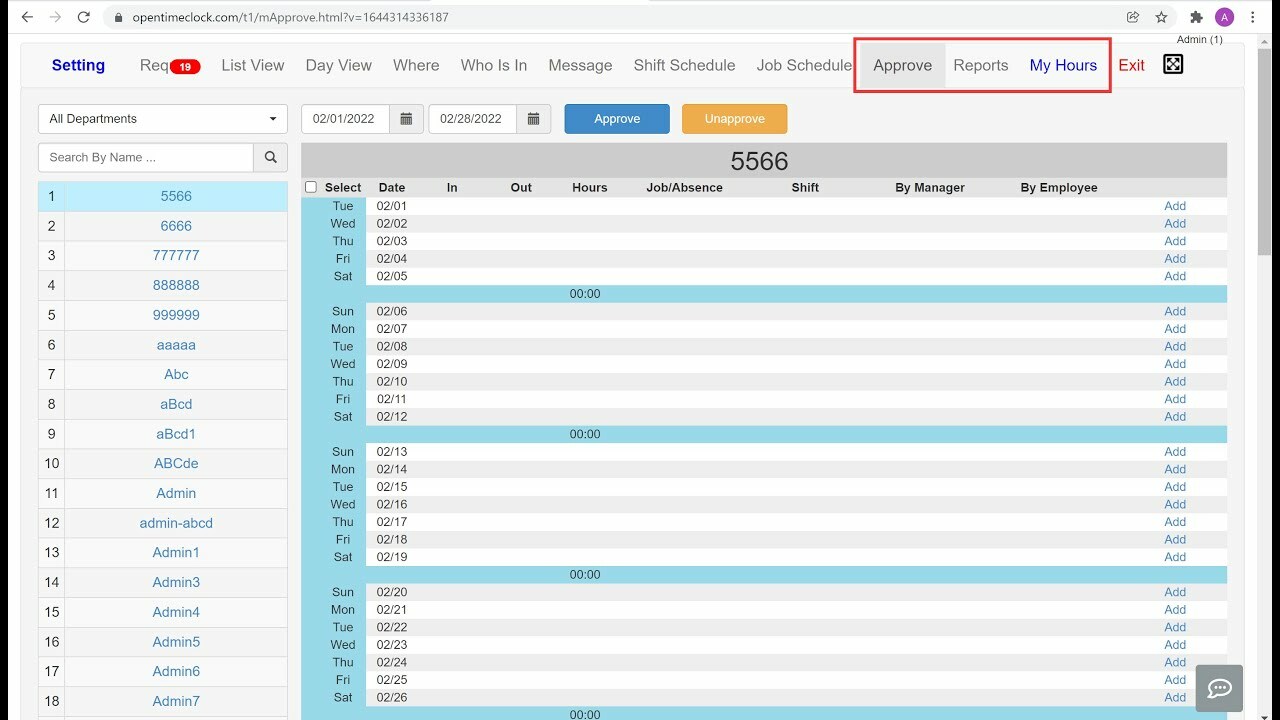Open the All Departments dropdown
Screen dimensions: 1280x720
tap(162, 118)
